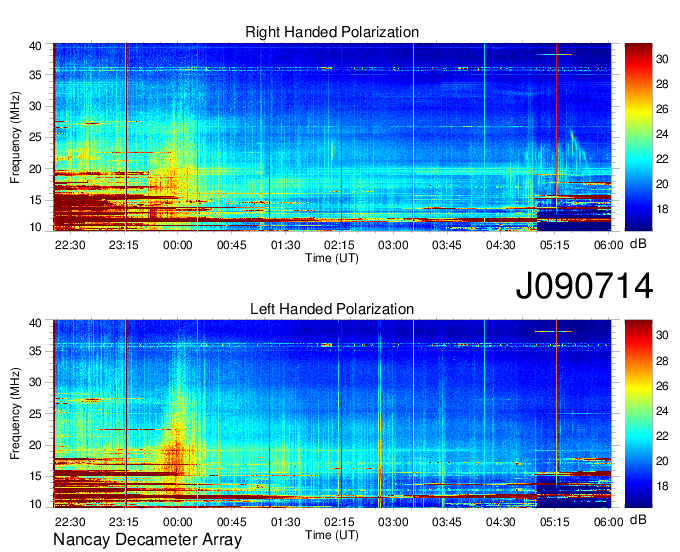The width and height of the screenshot is (680, 552).
Task: Click the '25' frequency tick on the bottom plot
Action: (35, 414)
